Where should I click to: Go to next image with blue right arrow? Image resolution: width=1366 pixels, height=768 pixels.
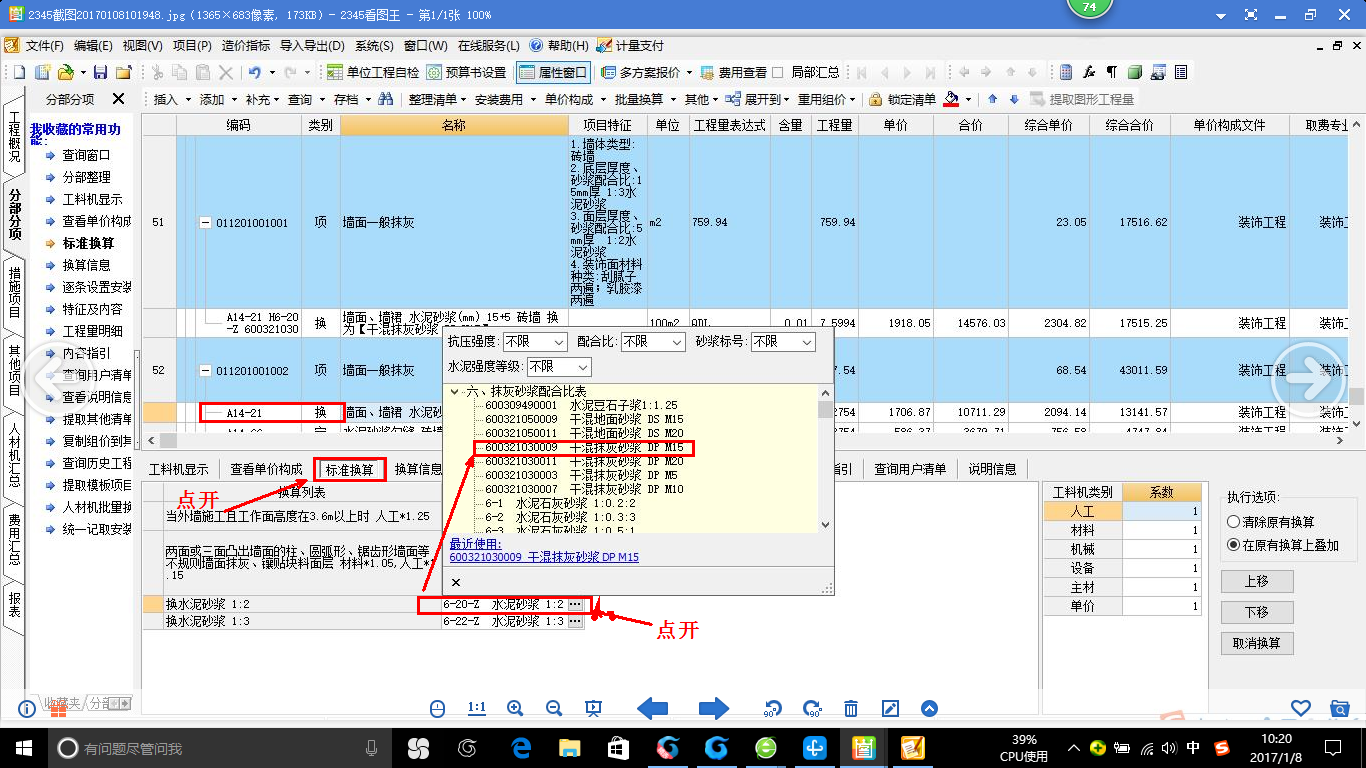point(714,709)
